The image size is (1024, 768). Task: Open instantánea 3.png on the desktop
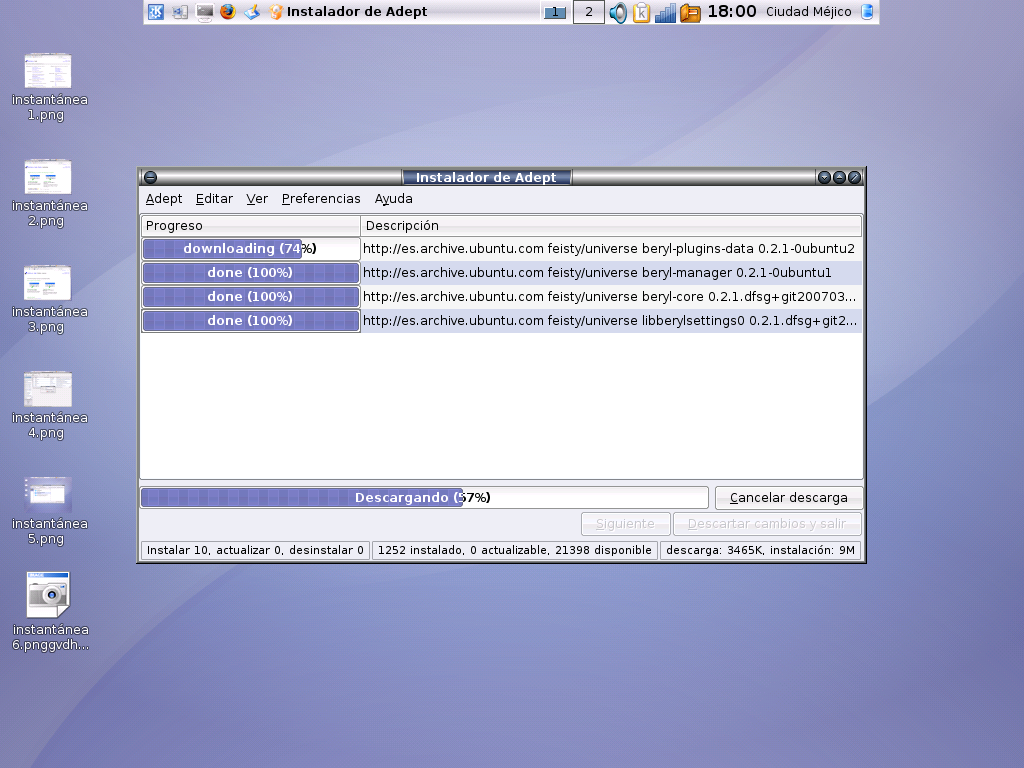tap(48, 284)
